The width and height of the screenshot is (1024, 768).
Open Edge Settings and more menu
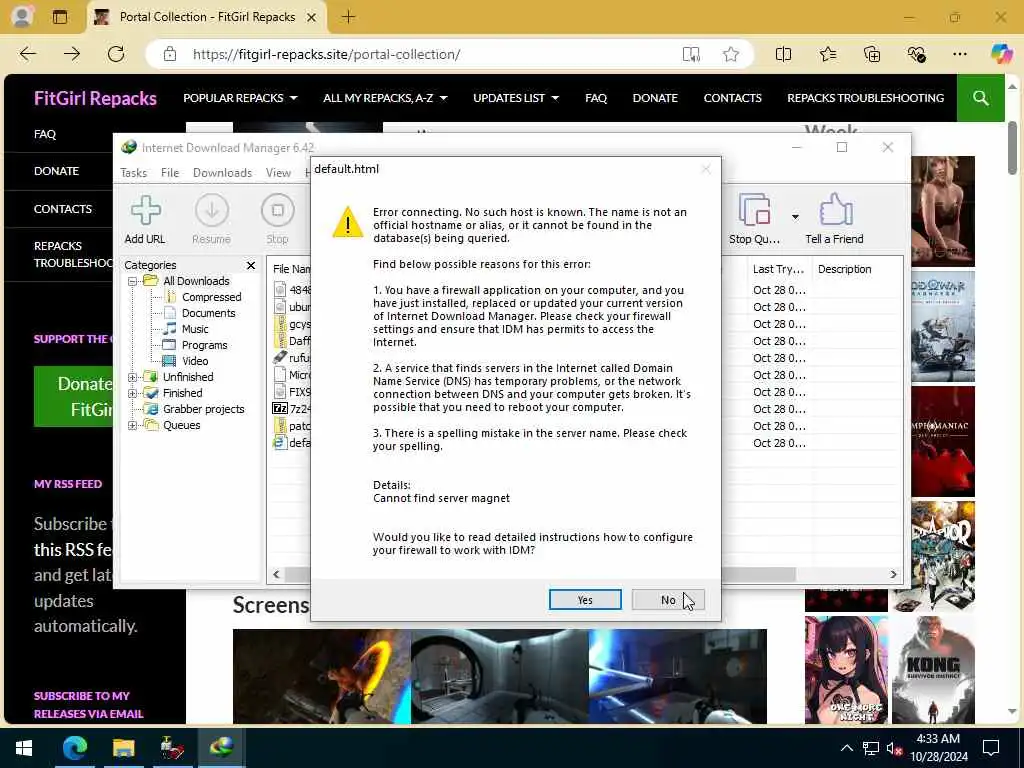(959, 54)
